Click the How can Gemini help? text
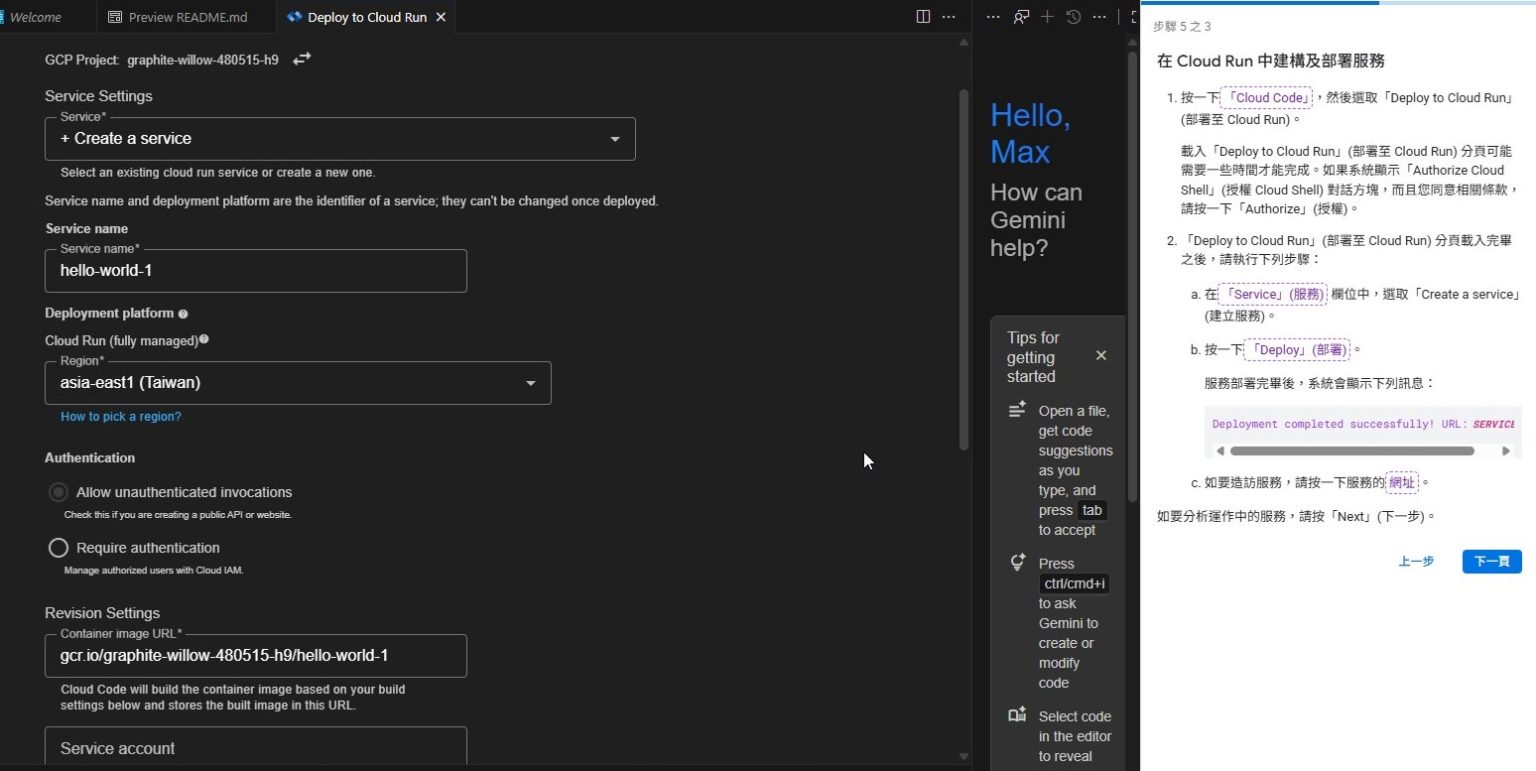Image resolution: width=1536 pixels, height=771 pixels. pos(1036,220)
